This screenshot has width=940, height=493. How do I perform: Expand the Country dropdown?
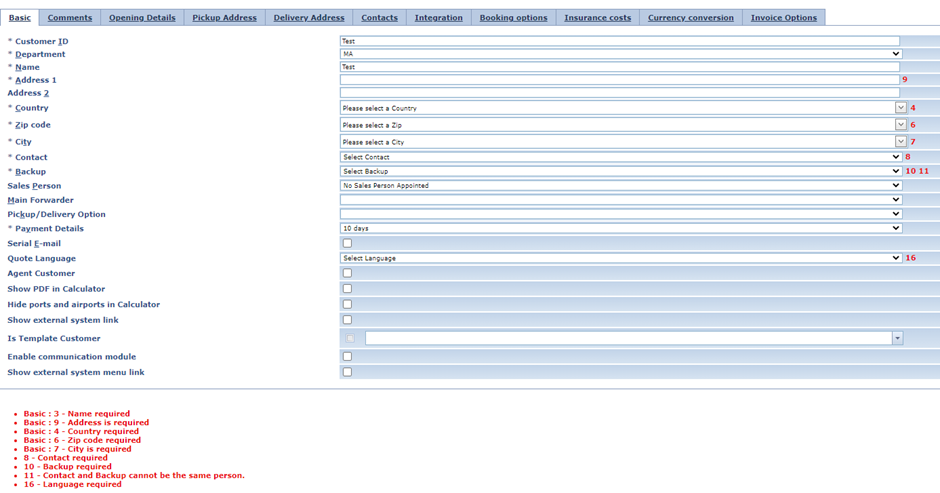pos(900,108)
